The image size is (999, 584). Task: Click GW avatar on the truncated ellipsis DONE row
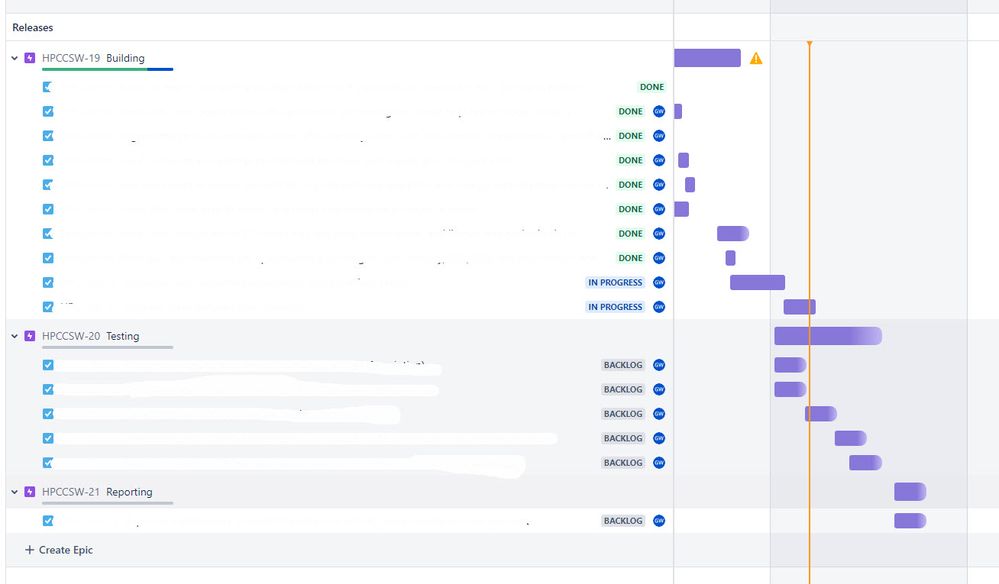(659, 136)
